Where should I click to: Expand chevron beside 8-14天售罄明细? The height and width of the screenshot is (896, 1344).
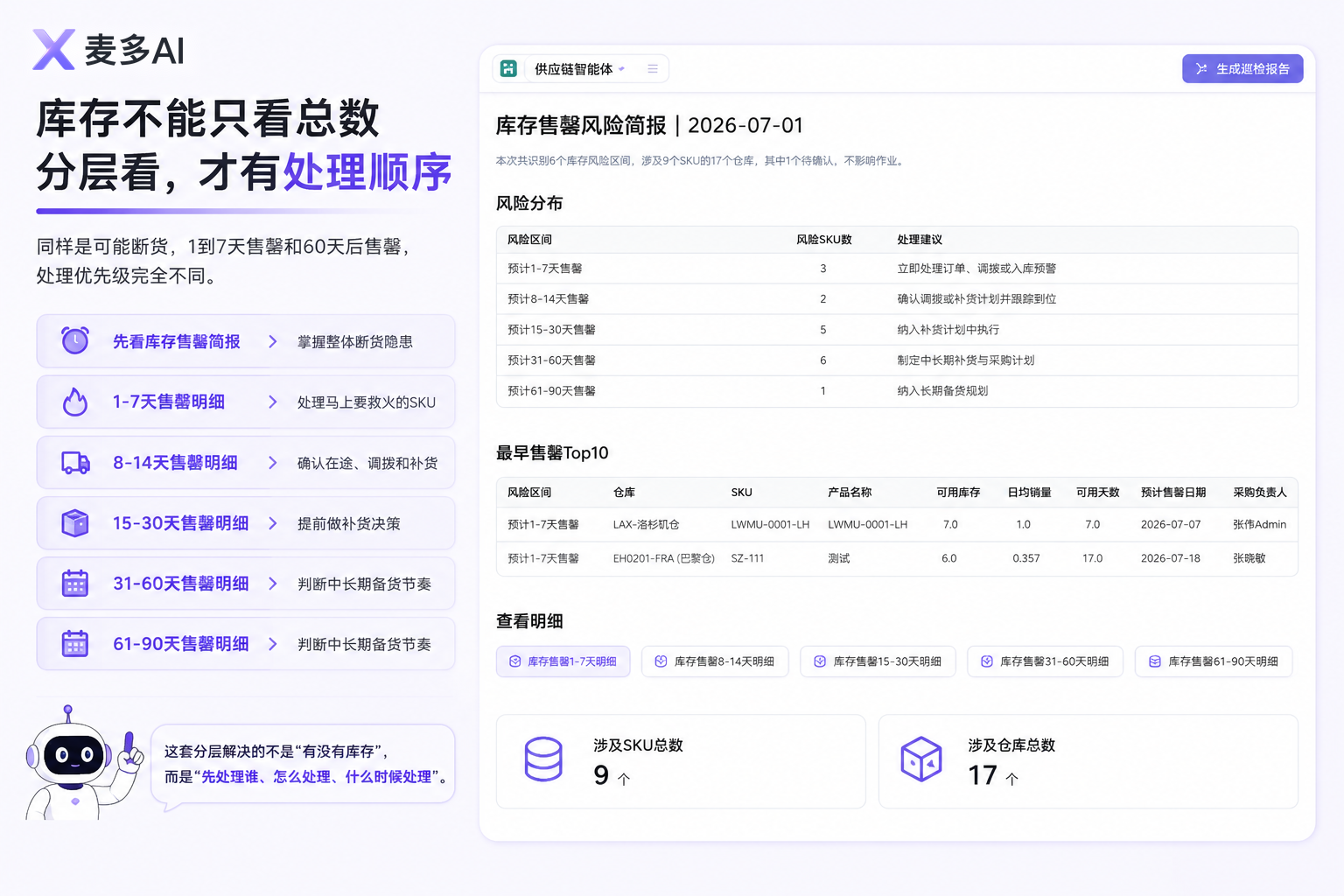click(x=273, y=463)
